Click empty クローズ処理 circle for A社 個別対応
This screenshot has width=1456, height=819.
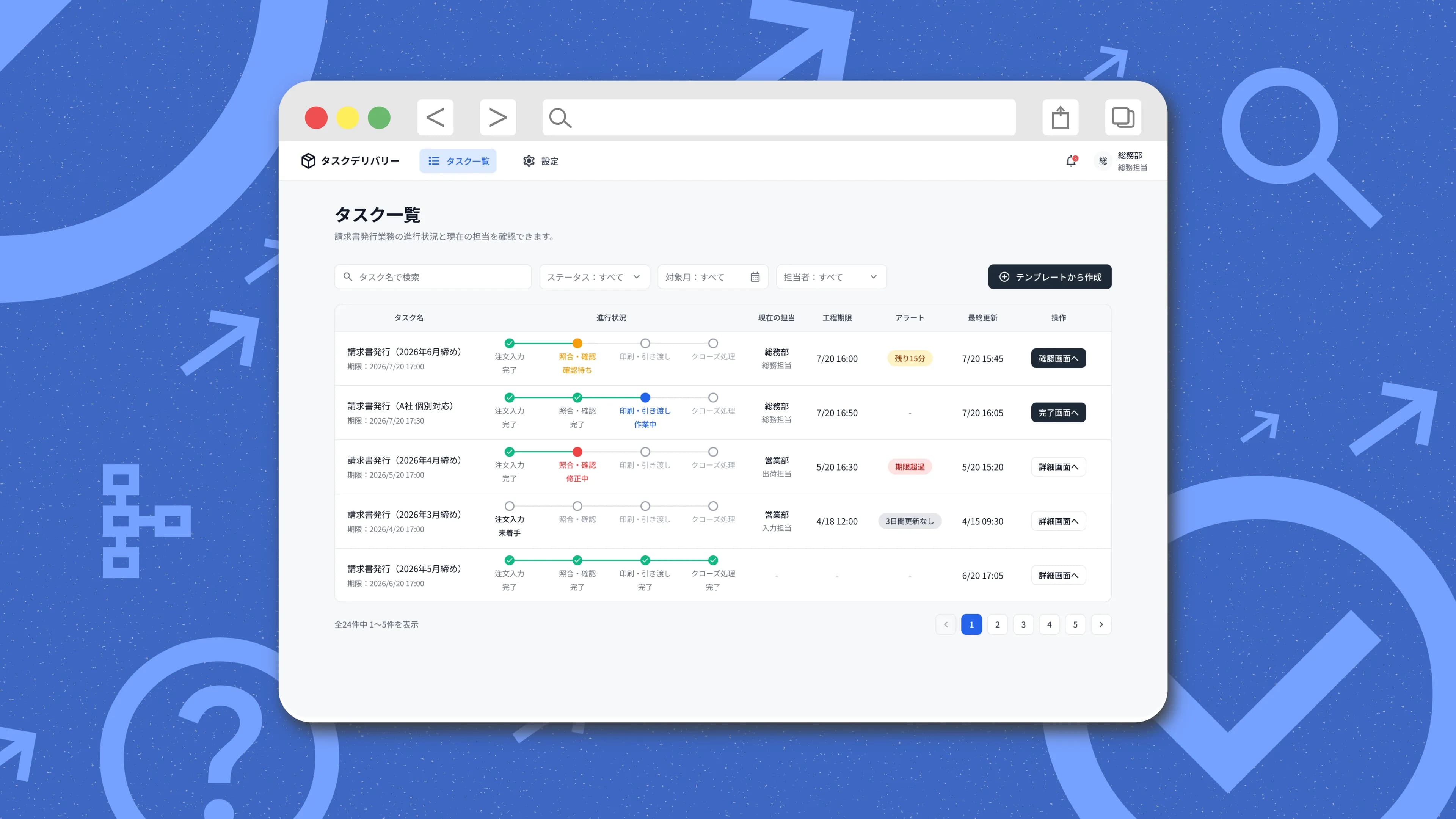tap(713, 397)
